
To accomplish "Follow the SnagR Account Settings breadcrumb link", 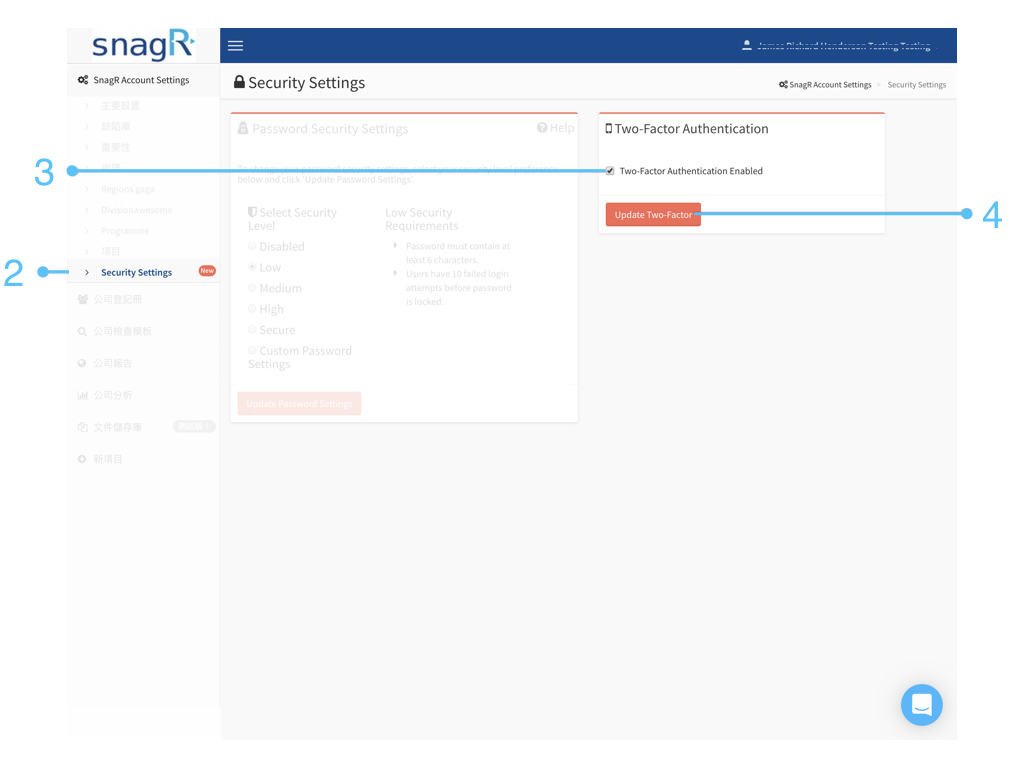I will click(x=830, y=84).
